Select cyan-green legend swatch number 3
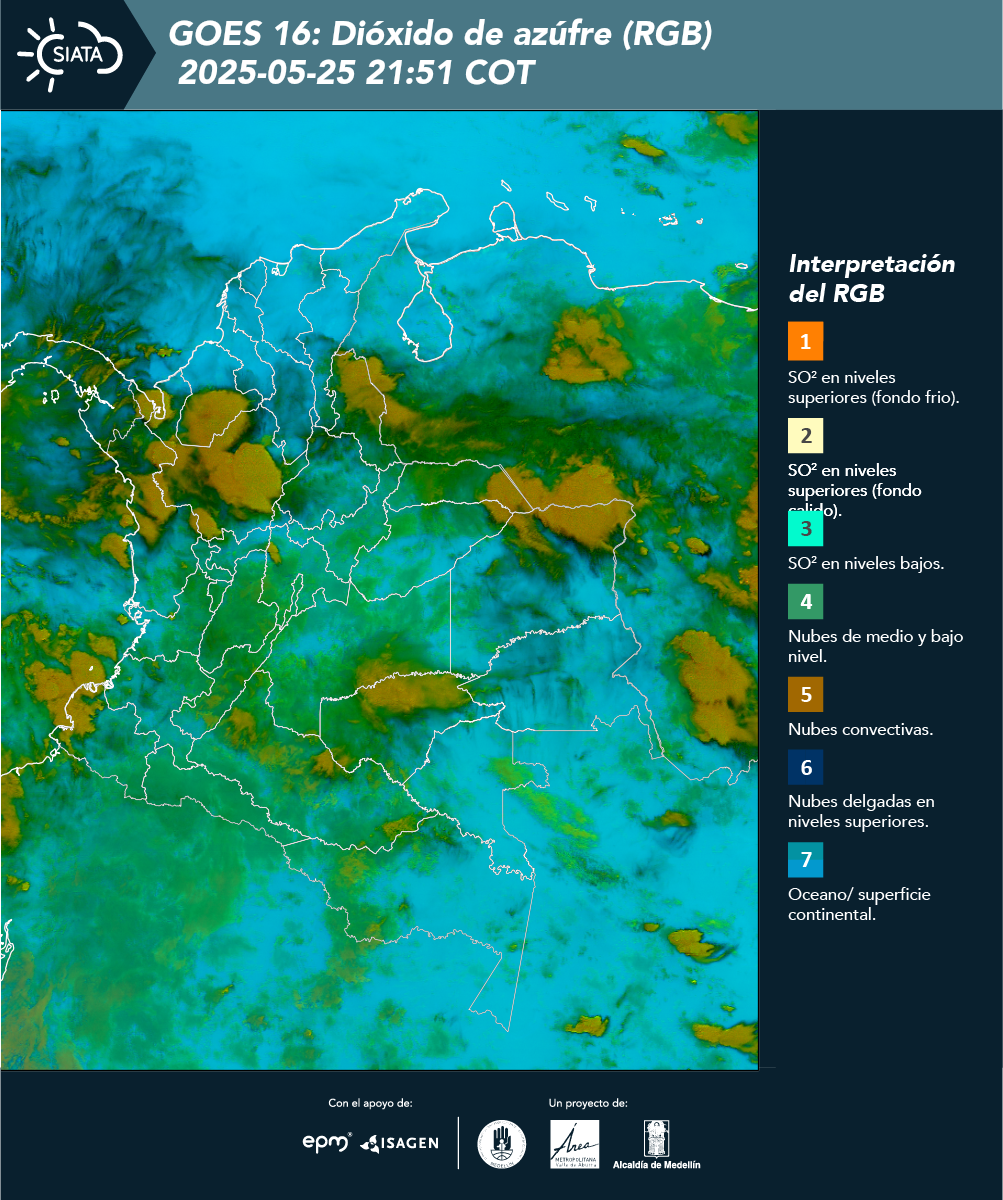 [x=805, y=529]
